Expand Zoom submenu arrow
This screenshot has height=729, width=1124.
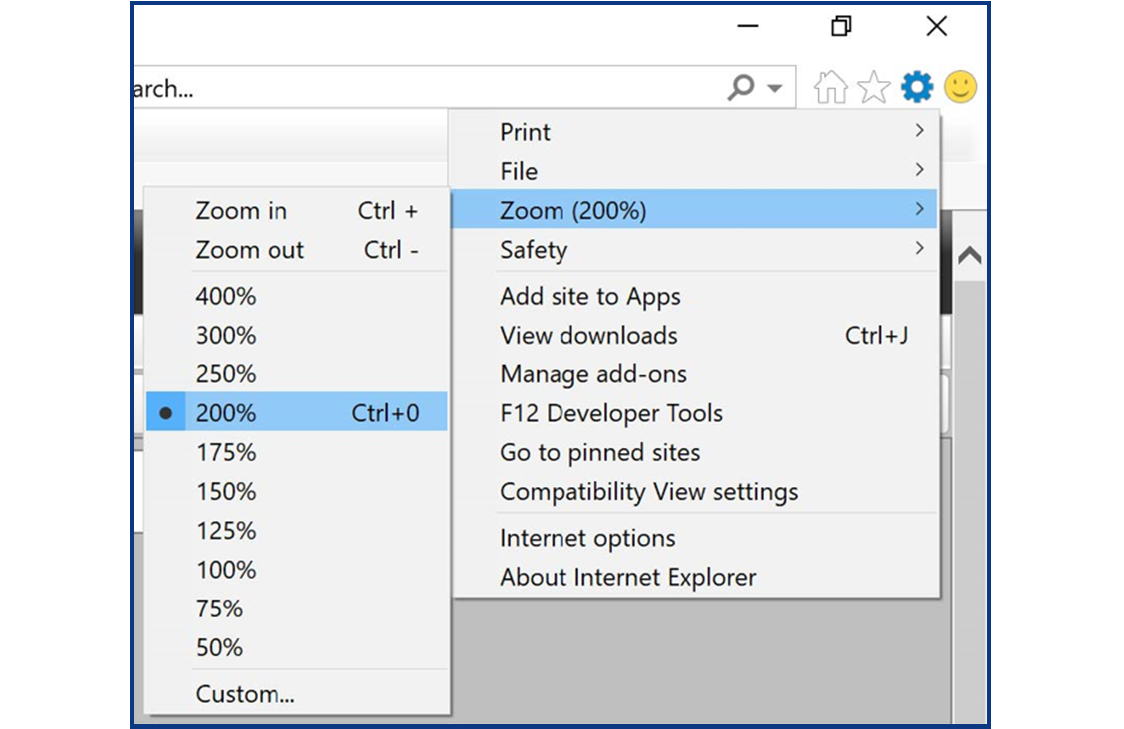pyautogui.click(x=920, y=209)
